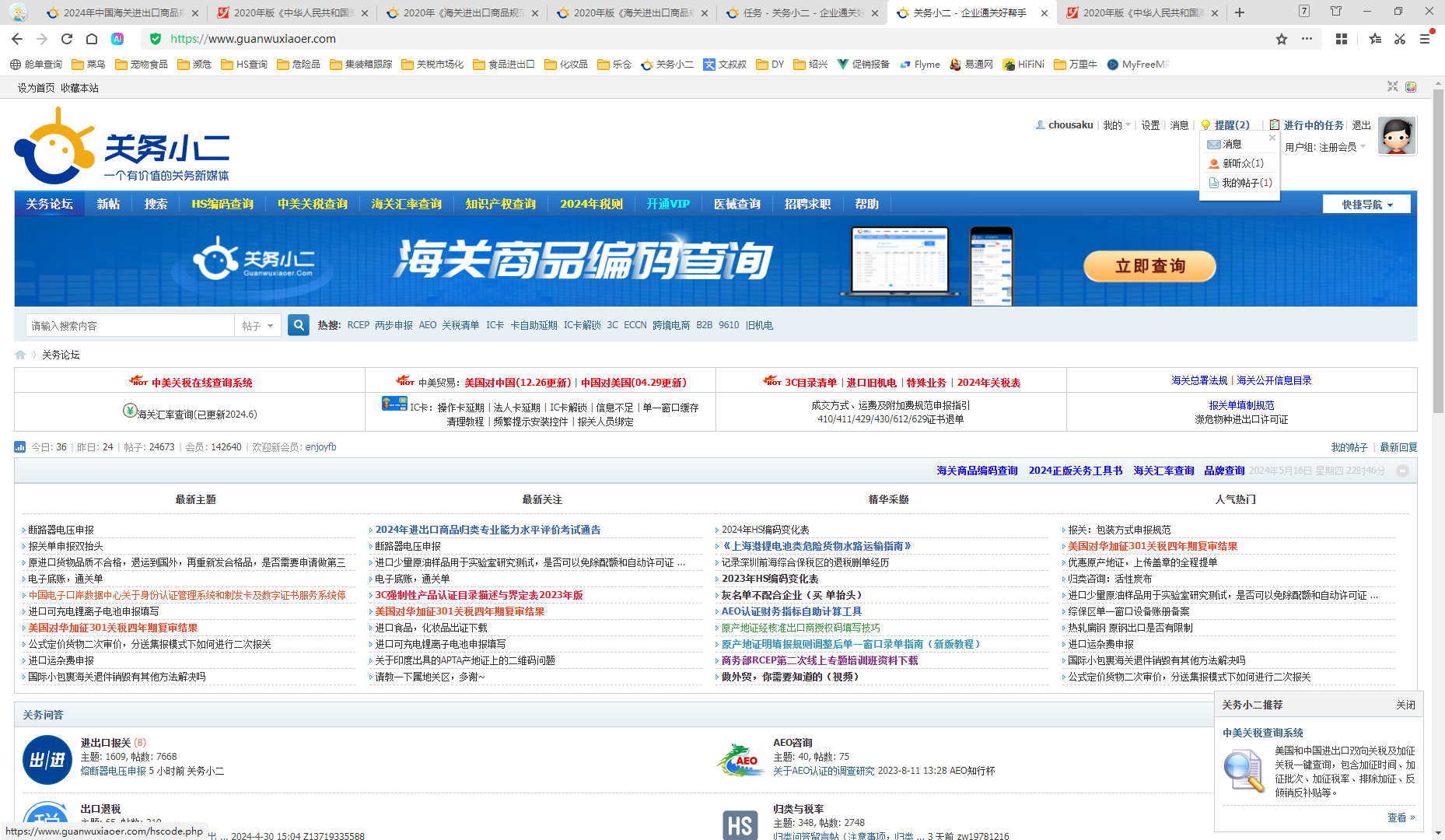Switch to browser tab 任务 - 关务小二

801,12
